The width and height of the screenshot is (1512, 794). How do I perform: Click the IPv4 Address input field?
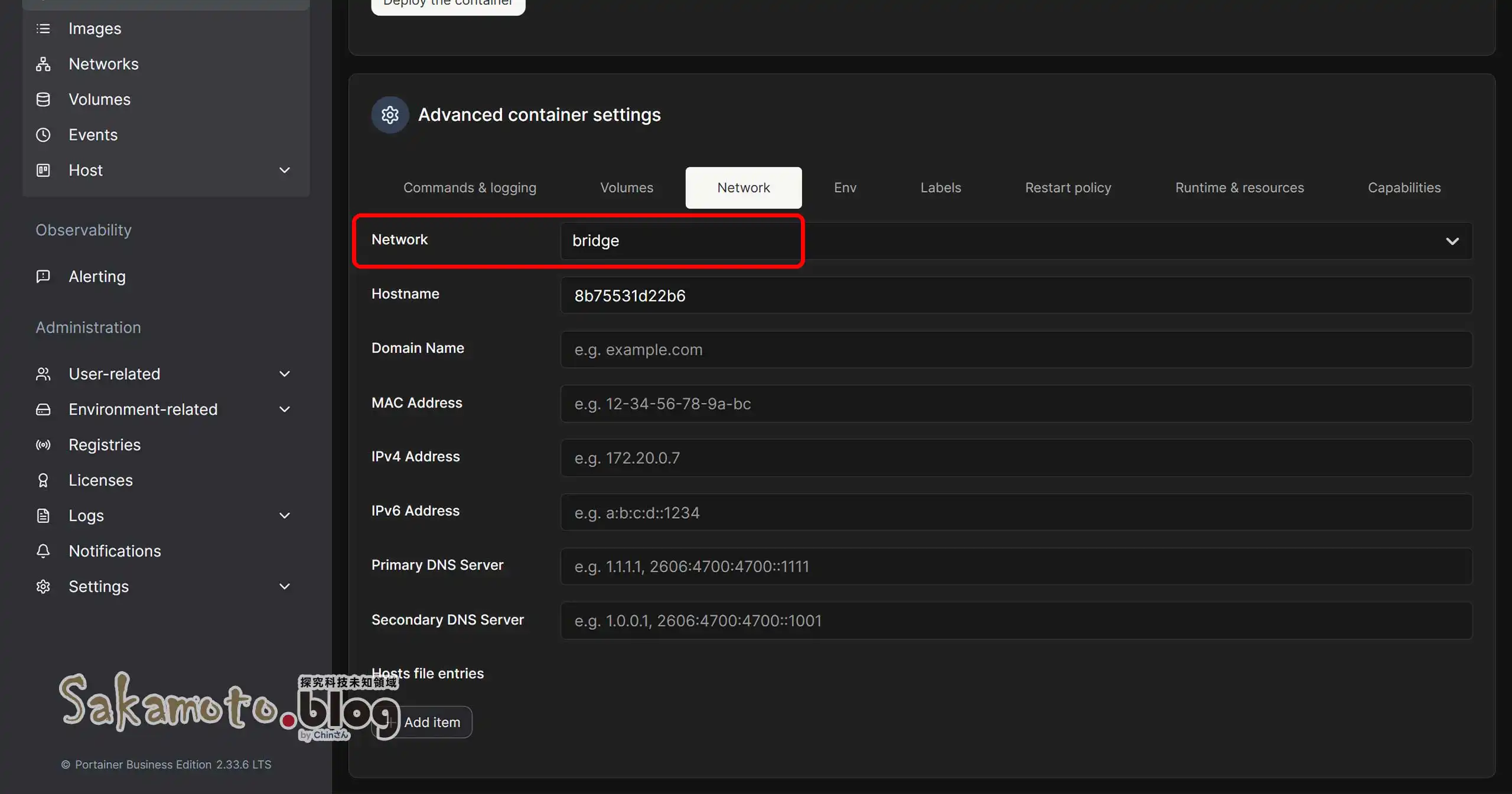point(1016,458)
